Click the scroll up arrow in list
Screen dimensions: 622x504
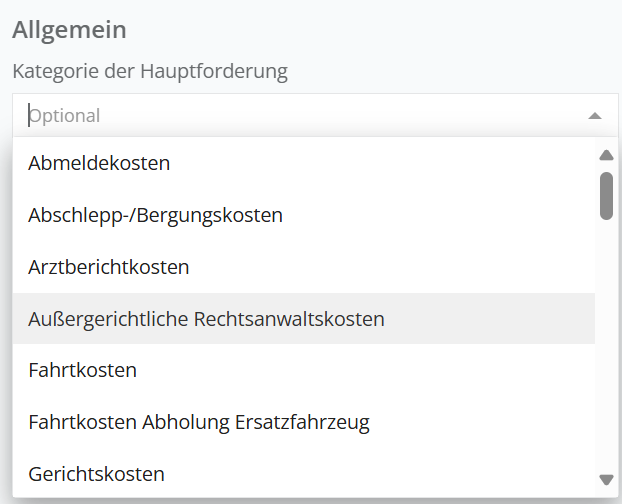605,155
